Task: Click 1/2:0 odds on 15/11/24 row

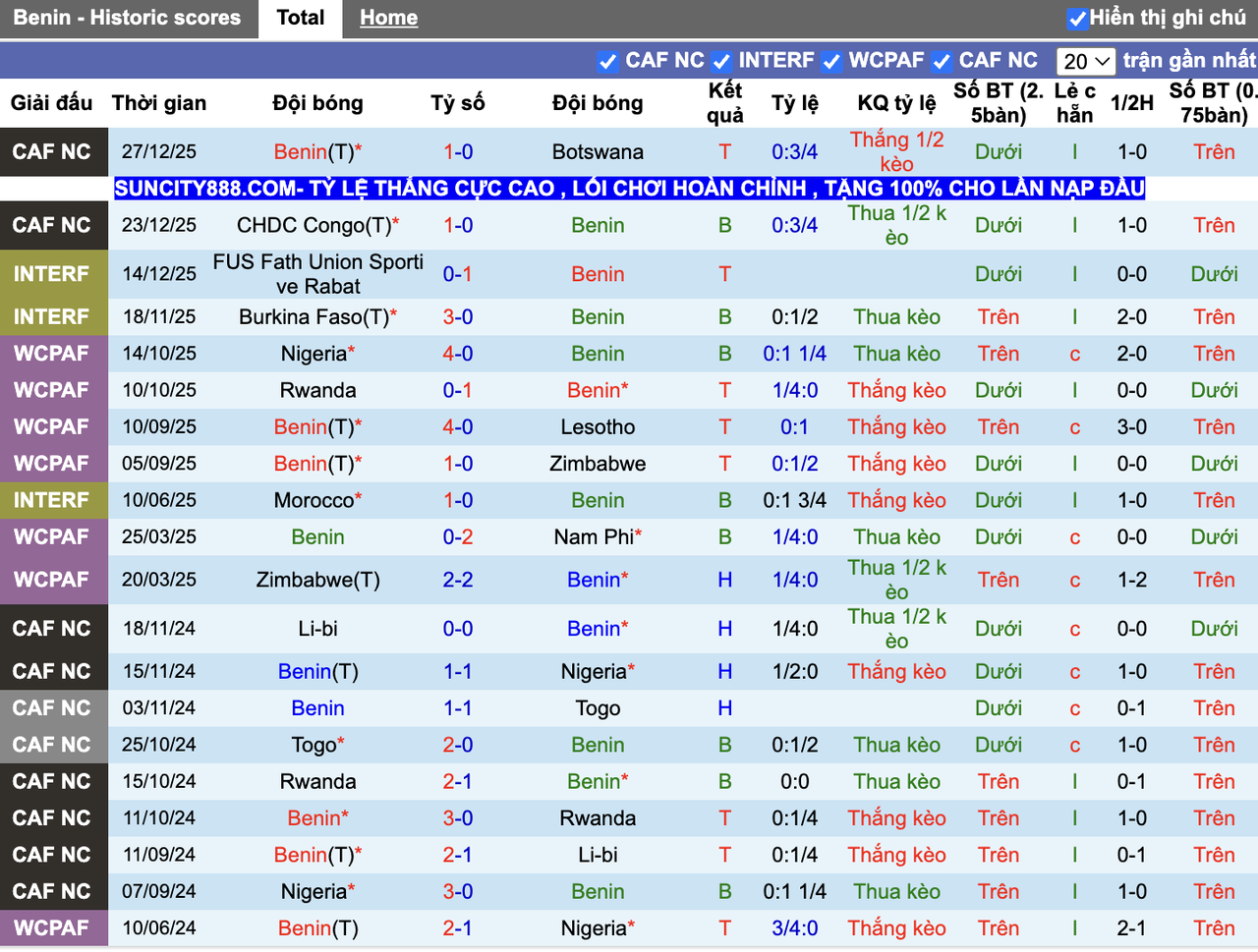Action: pos(795,672)
